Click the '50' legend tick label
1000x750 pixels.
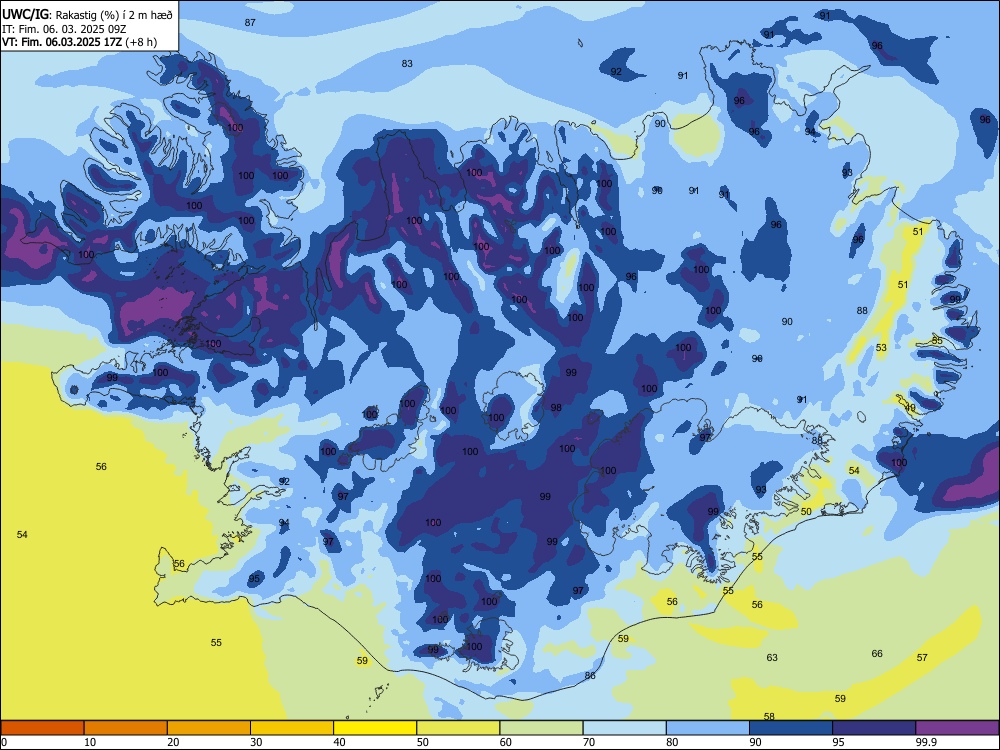click(423, 742)
